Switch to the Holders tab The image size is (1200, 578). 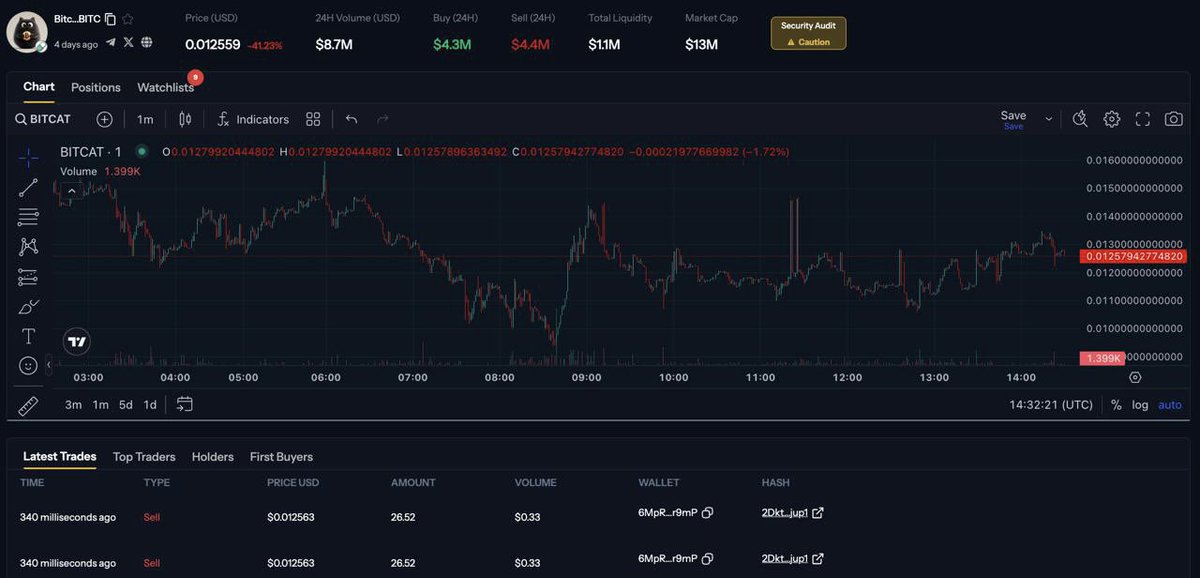coord(213,457)
